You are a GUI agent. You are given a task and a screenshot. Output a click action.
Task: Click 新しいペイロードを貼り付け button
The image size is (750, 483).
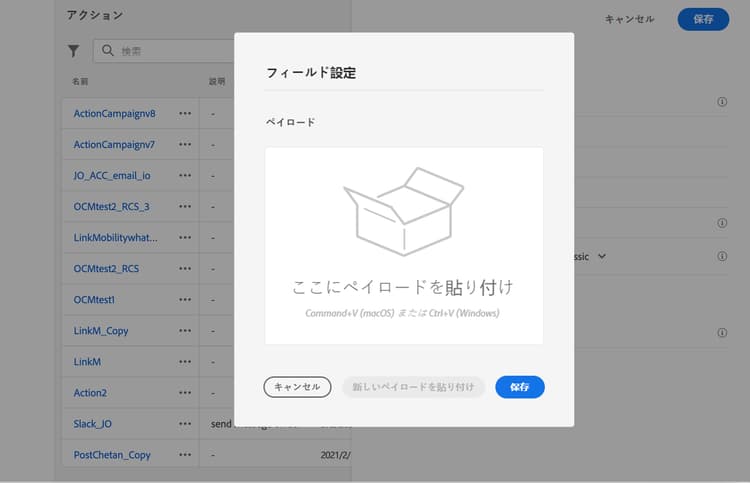(x=413, y=387)
